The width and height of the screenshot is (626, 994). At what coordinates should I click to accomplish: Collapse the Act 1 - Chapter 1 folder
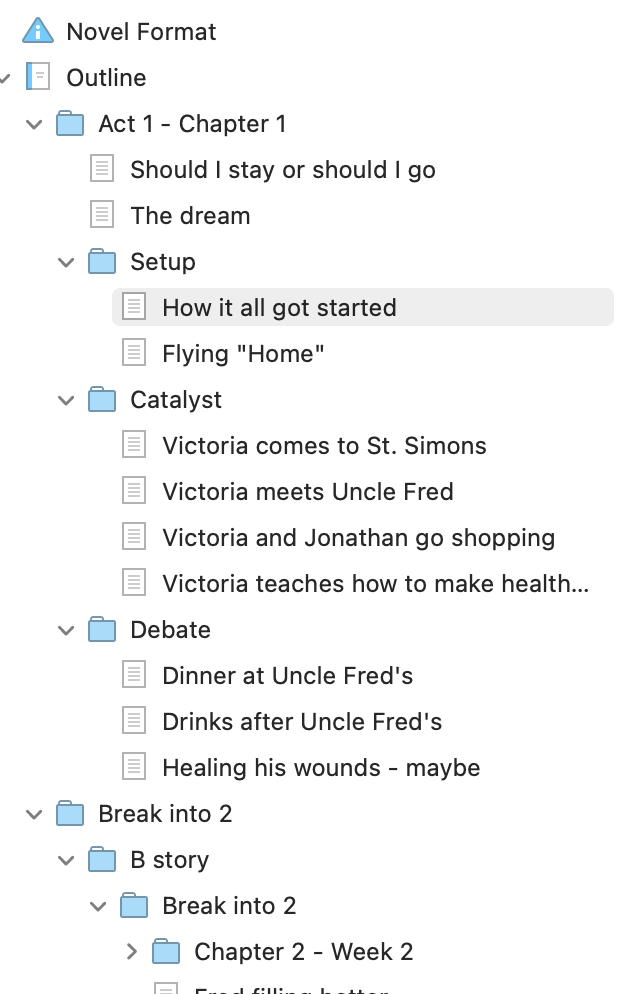(x=34, y=124)
